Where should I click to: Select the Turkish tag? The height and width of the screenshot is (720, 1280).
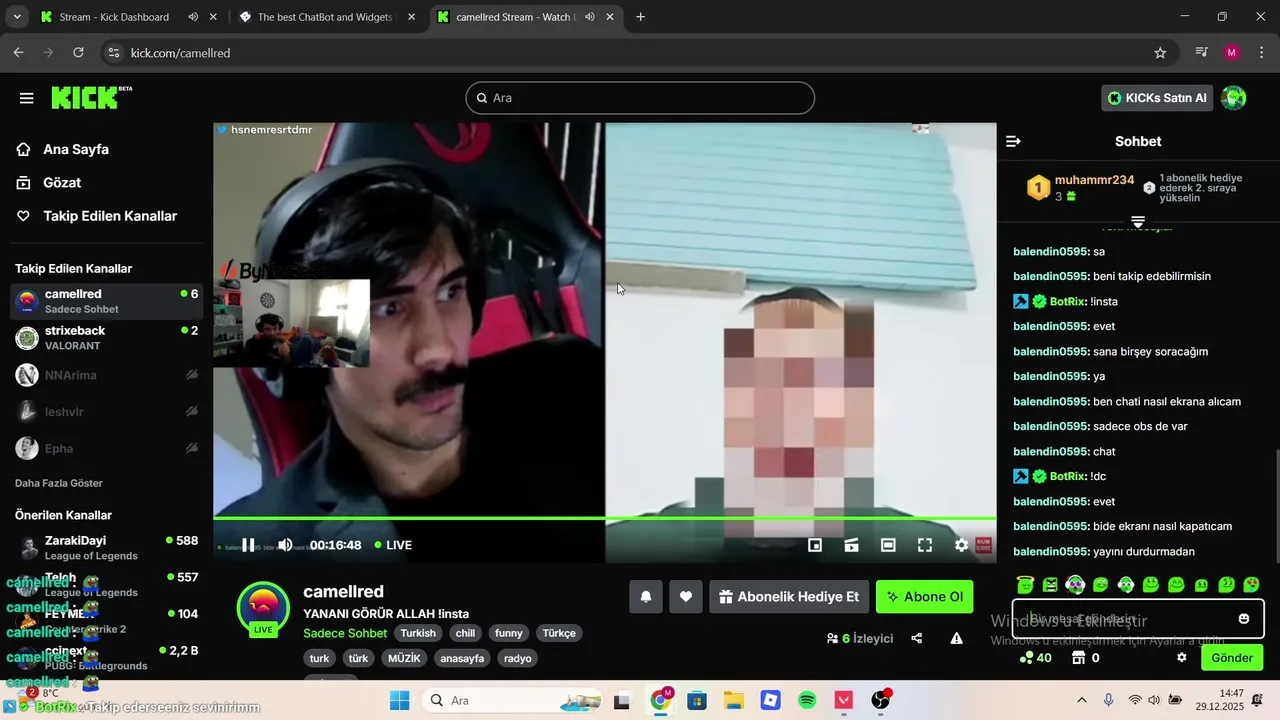click(x=418, y=633)
